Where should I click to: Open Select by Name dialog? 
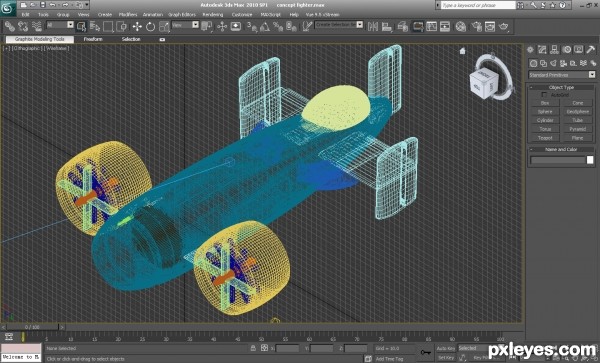(95, 26)
